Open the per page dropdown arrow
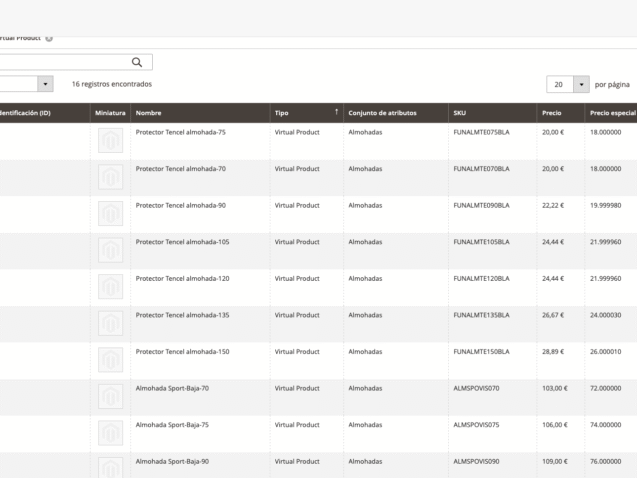This screenshot has height=478, width=637. (581, 84)
